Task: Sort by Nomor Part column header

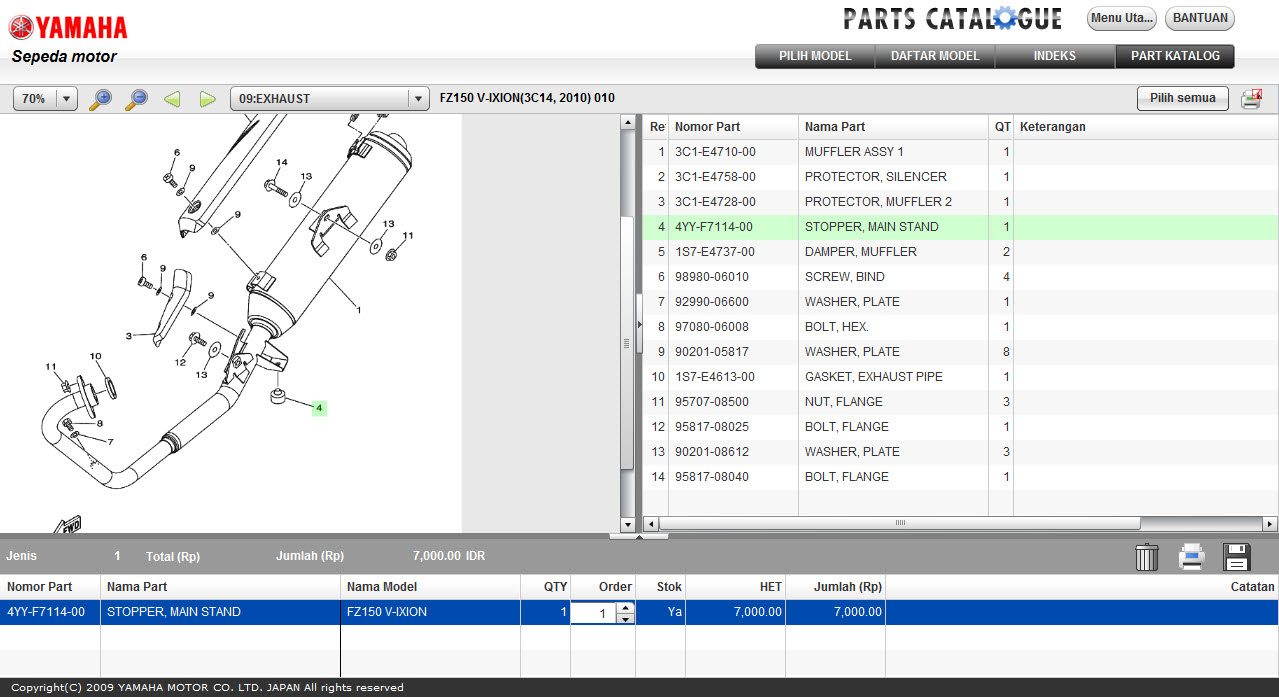Action: 733,127
